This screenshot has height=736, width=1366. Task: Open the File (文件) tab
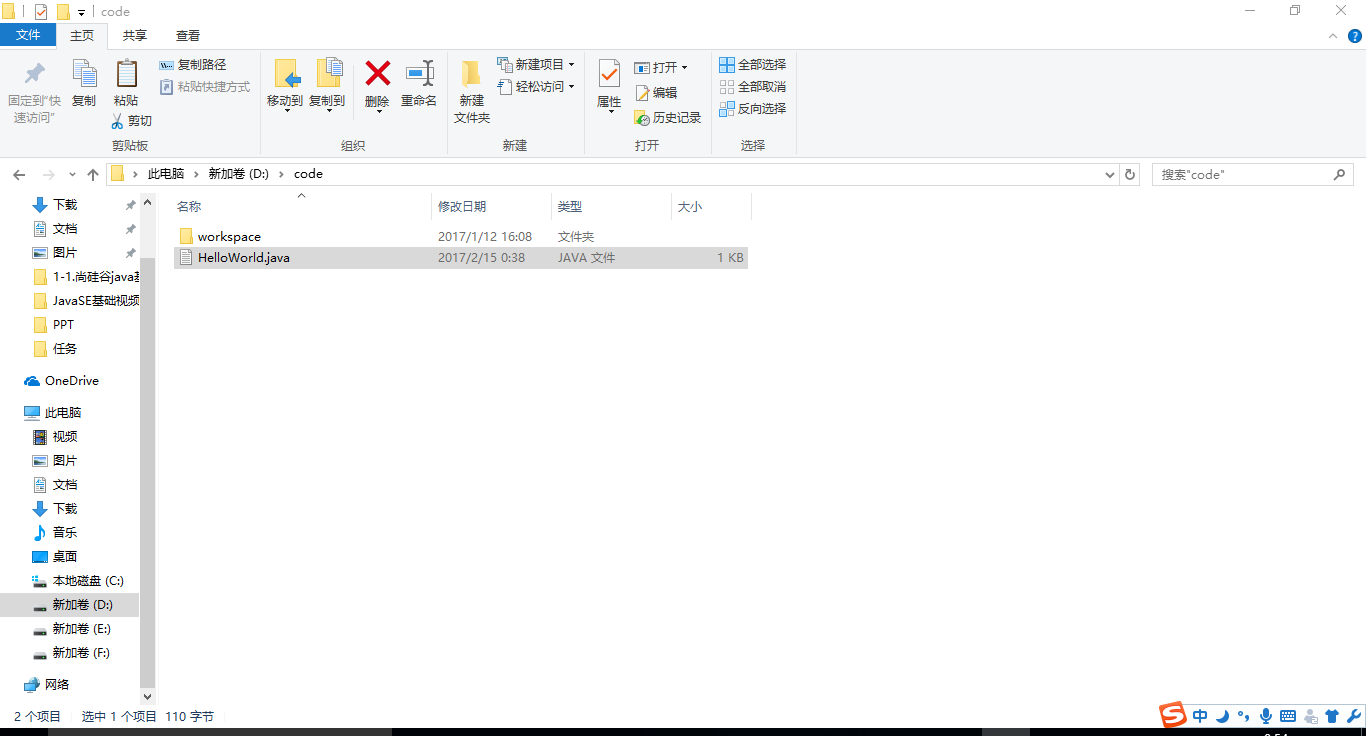click(x=28, y=35)
